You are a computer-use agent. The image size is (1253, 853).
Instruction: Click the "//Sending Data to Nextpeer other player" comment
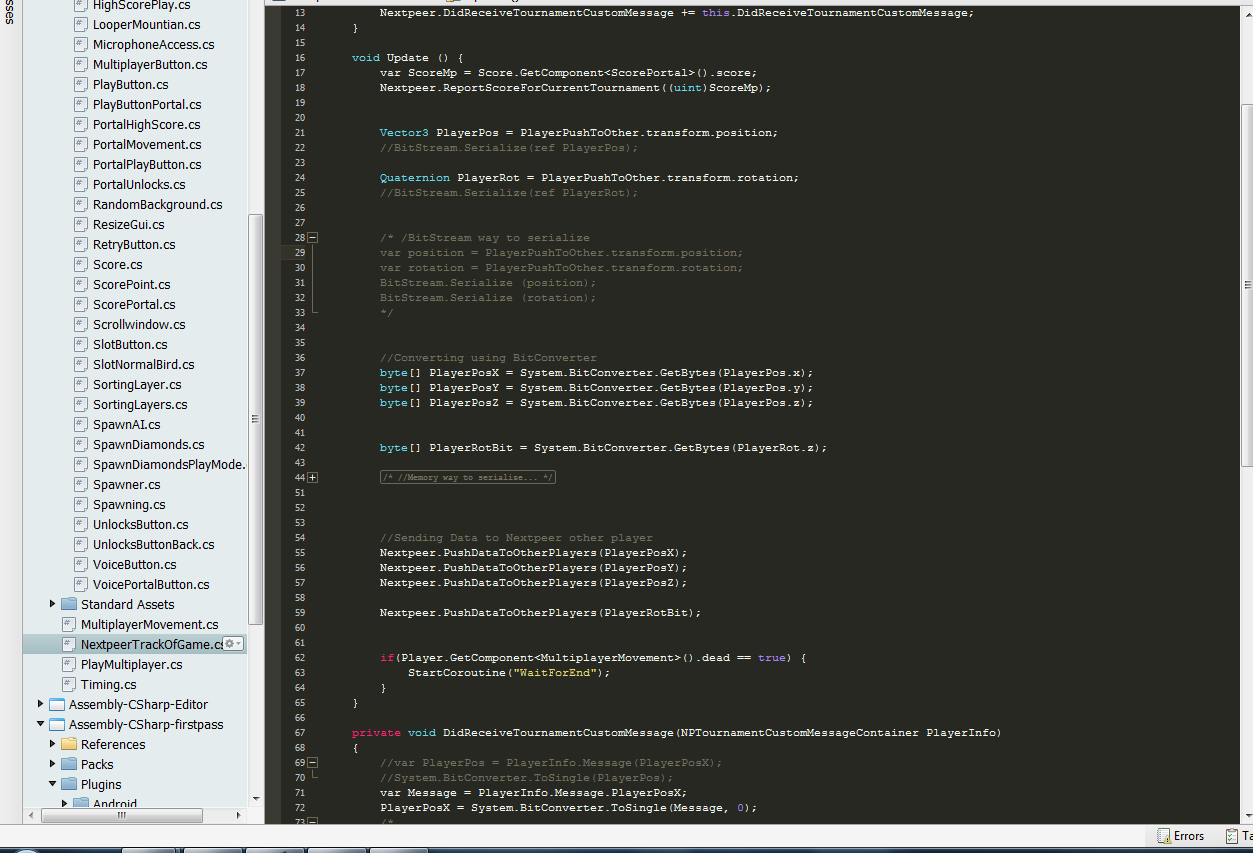pos(516,538)
